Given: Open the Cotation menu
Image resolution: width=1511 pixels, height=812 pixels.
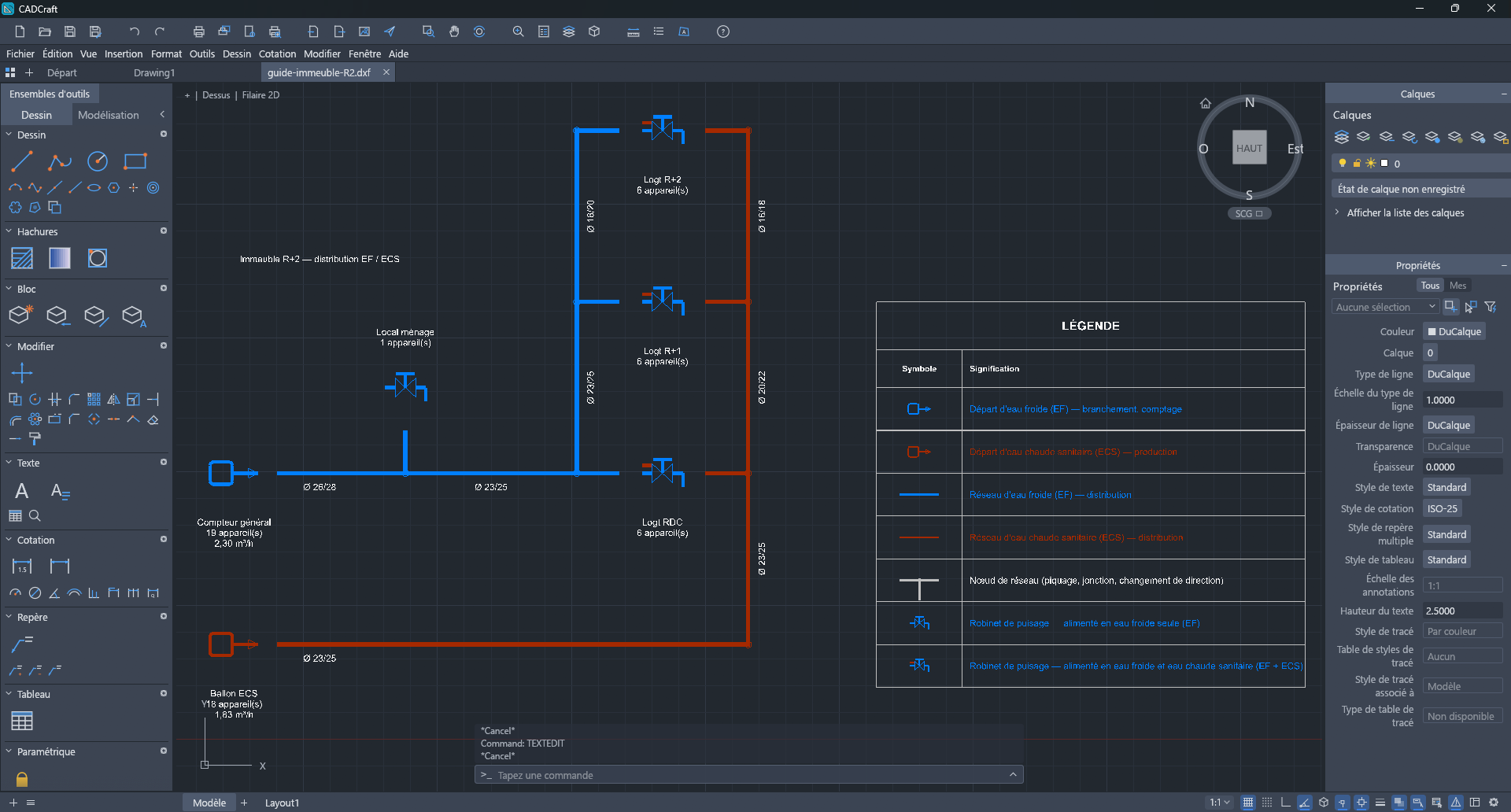Looking at the screenshot, I should click(277, 54).
